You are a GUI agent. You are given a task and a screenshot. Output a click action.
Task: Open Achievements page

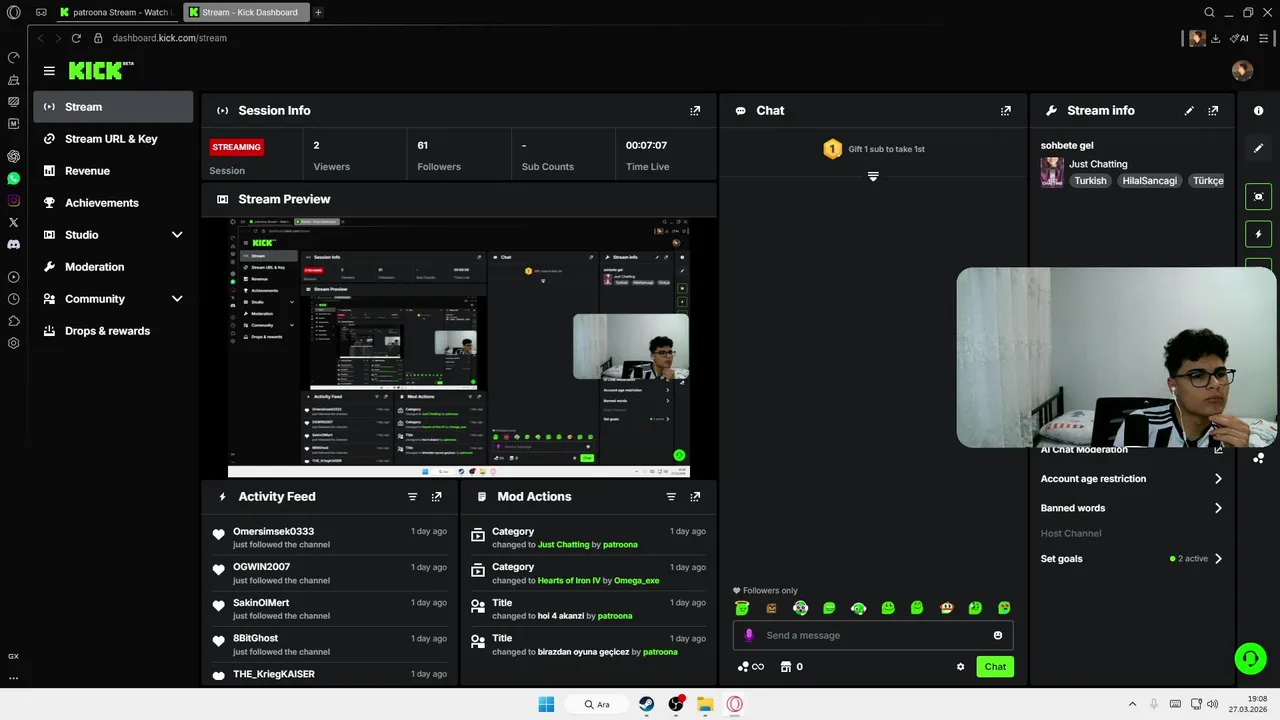pyautogui.click(x=113, y=203)
